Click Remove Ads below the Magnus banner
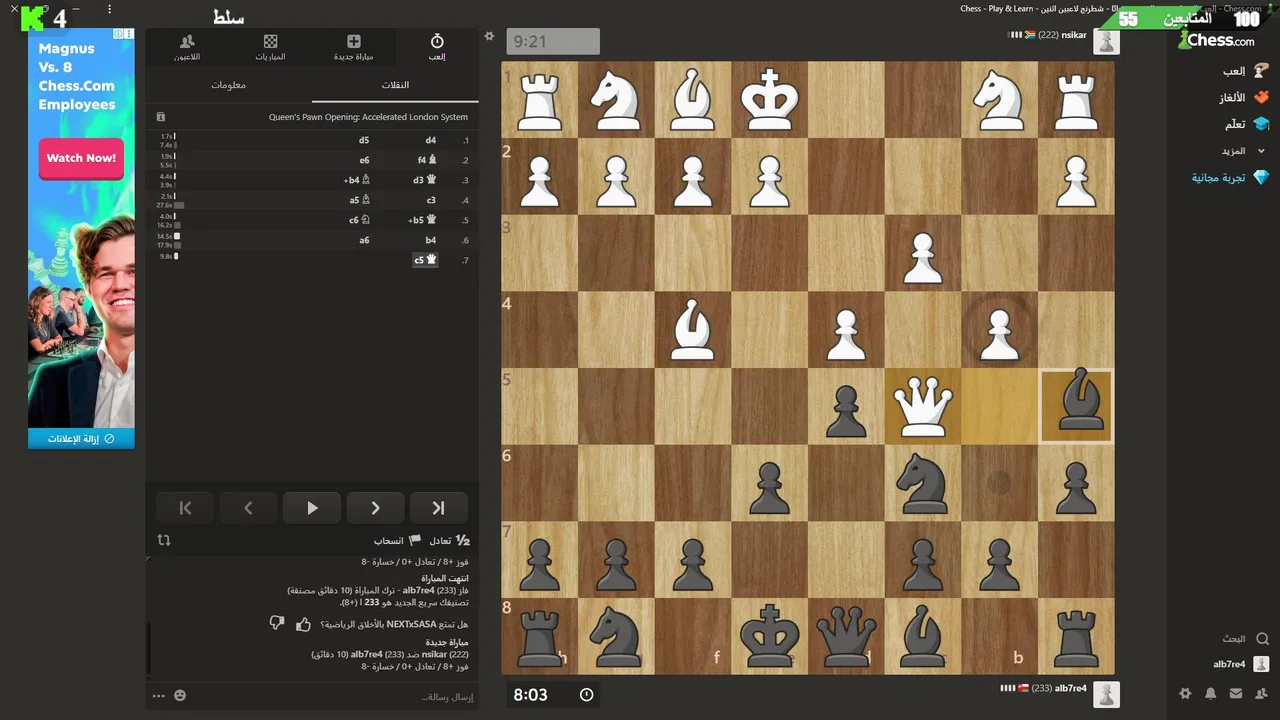Viewport: 1280px width, 720px height. click(x=81, y=438)
